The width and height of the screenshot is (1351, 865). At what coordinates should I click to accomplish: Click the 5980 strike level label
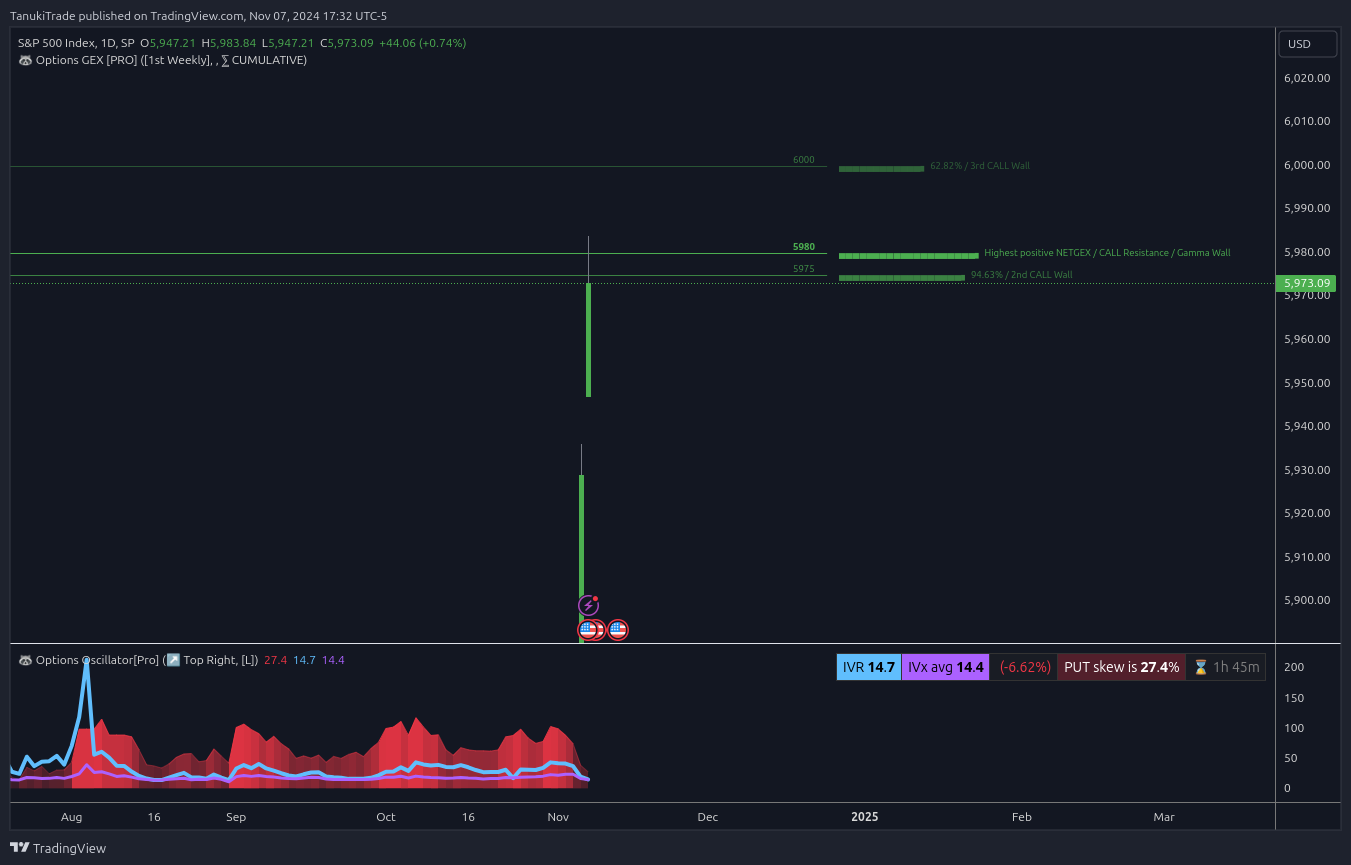coord(803,247)
